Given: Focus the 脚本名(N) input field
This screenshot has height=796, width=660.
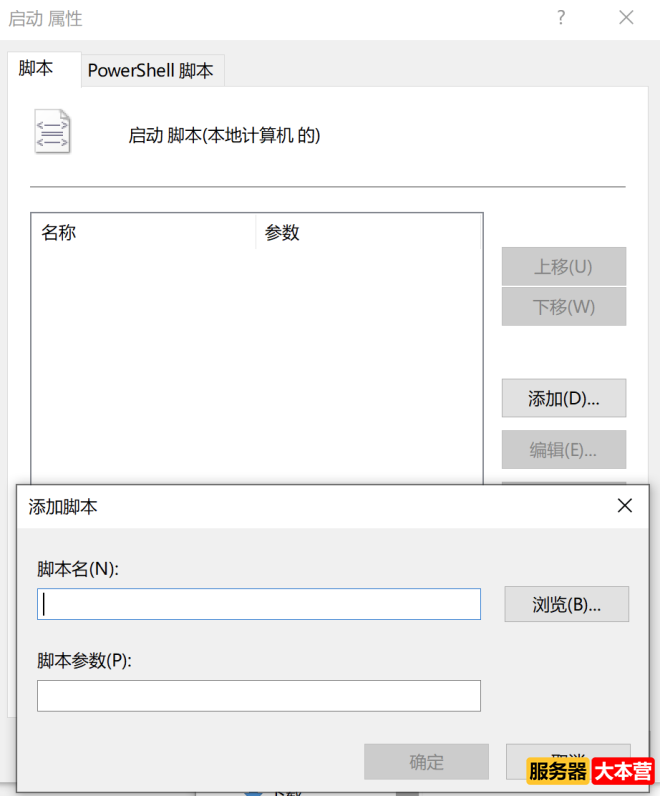Looking at the screenshot, I should (259, 605).
